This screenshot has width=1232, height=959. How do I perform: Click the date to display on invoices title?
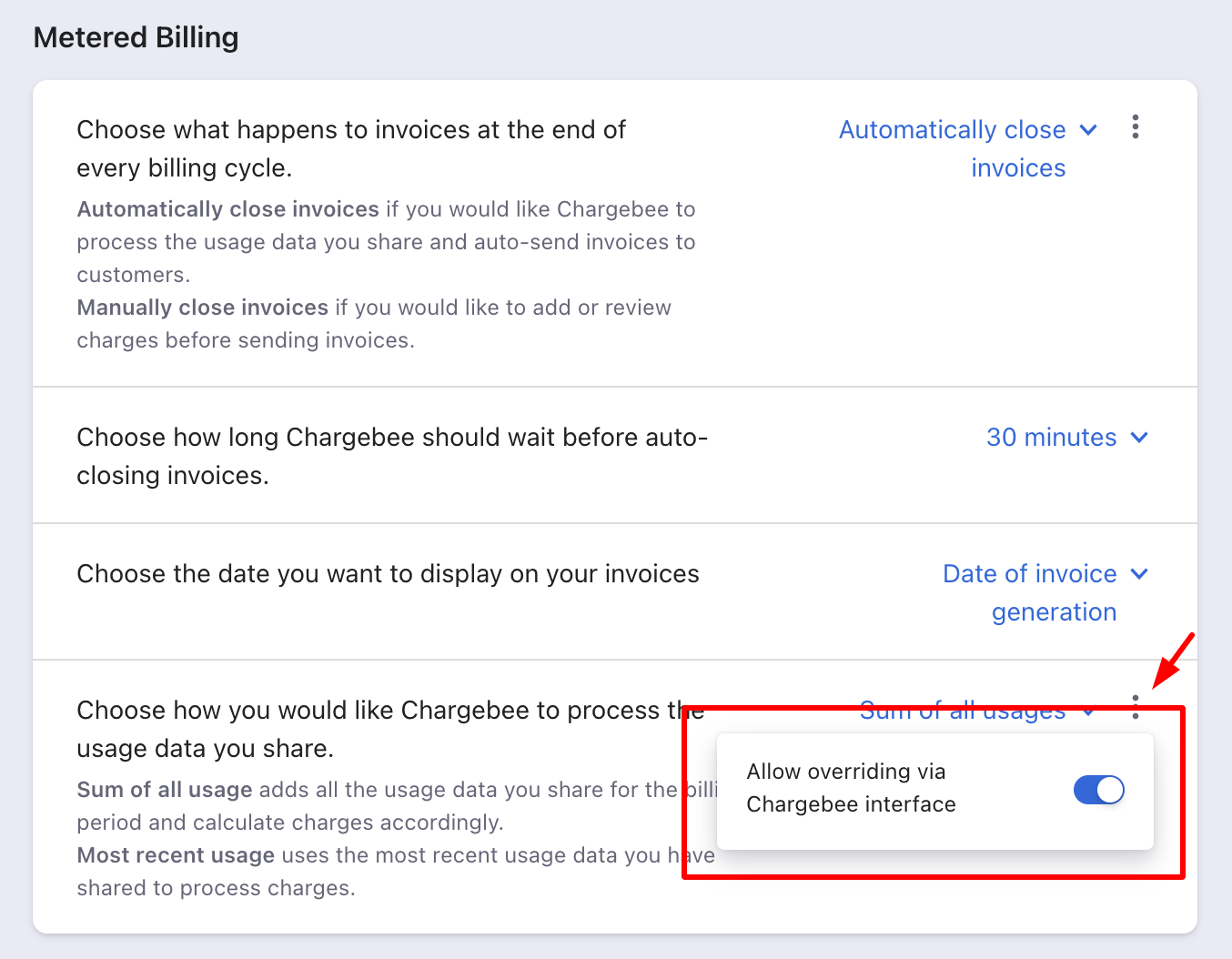388,574
